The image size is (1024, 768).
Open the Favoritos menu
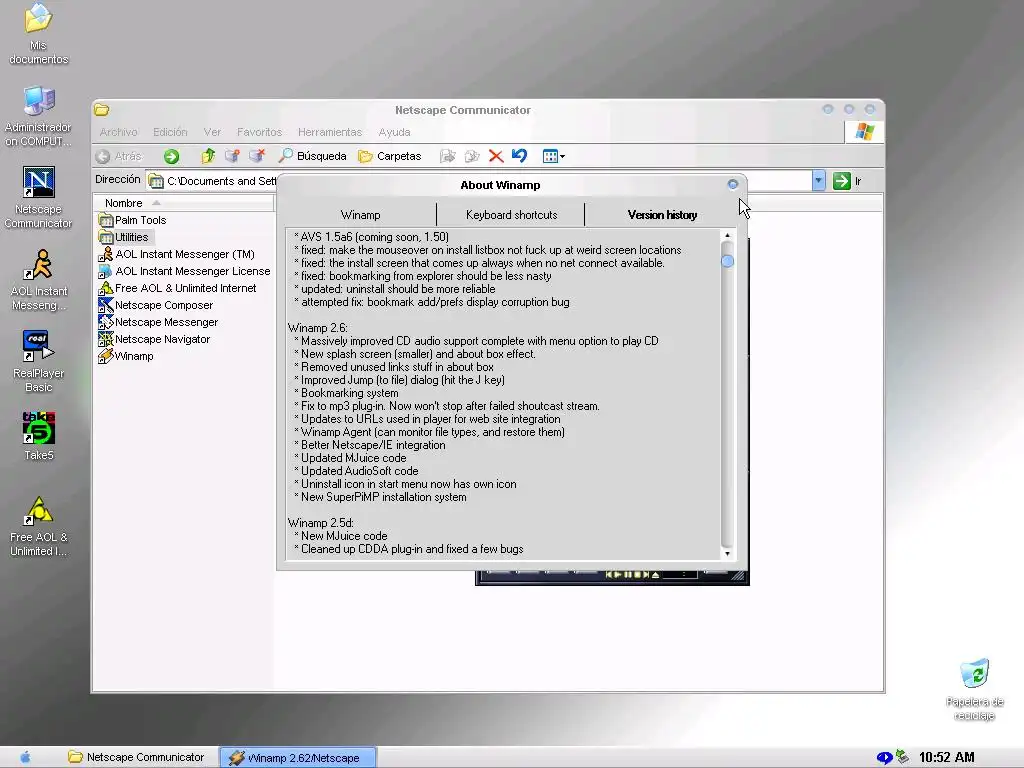(259, 132)
